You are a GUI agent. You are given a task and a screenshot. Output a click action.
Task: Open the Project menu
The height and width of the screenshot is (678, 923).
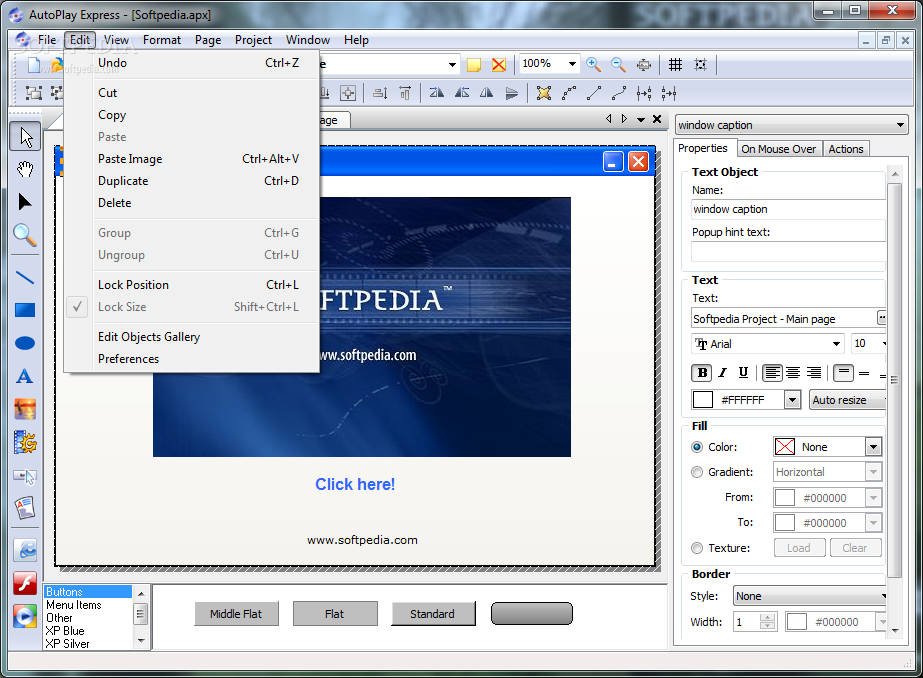253,40
